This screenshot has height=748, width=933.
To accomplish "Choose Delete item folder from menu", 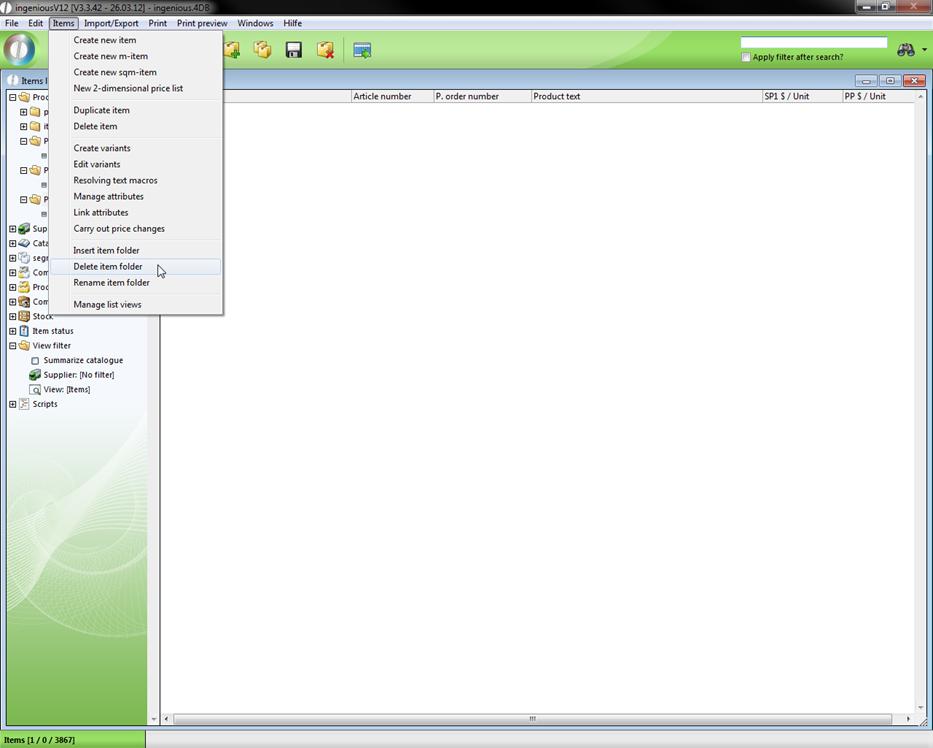I will (x=108, y=267).
